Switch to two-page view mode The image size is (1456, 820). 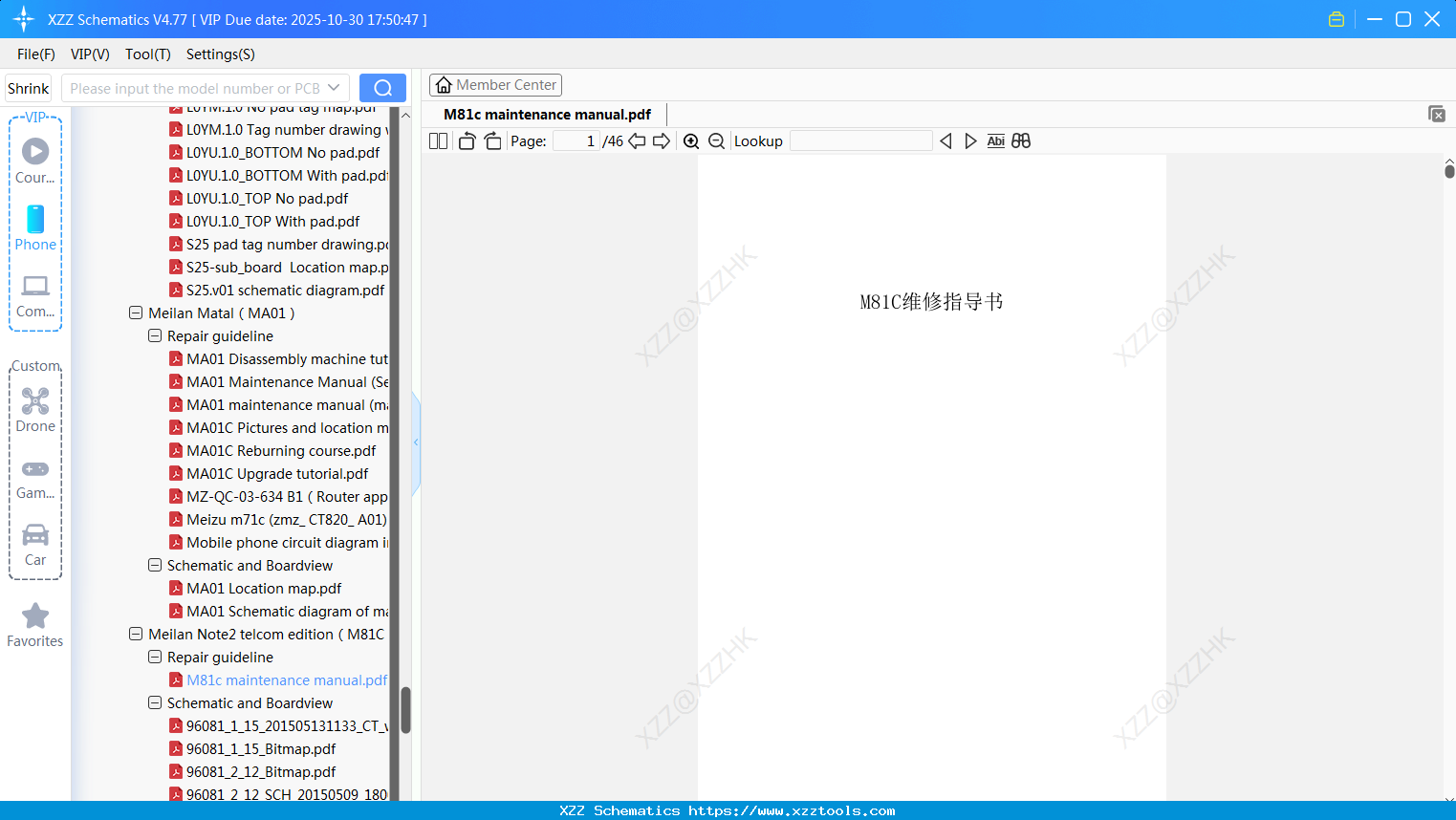click(437, 140)
